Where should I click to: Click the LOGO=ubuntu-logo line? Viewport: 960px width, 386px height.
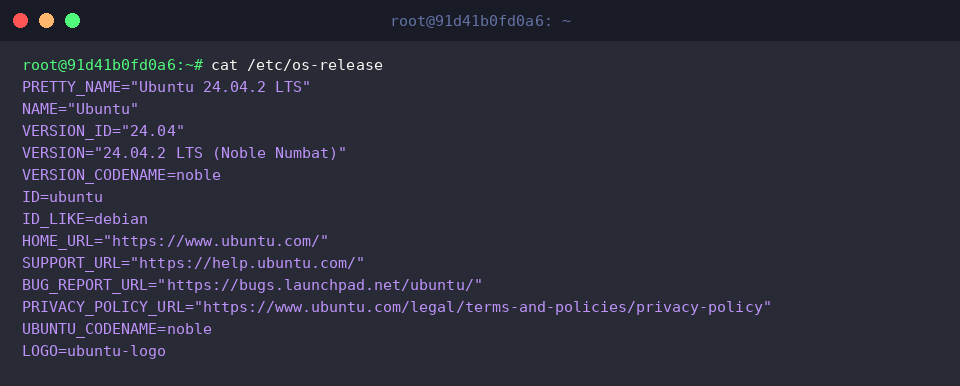94,351
